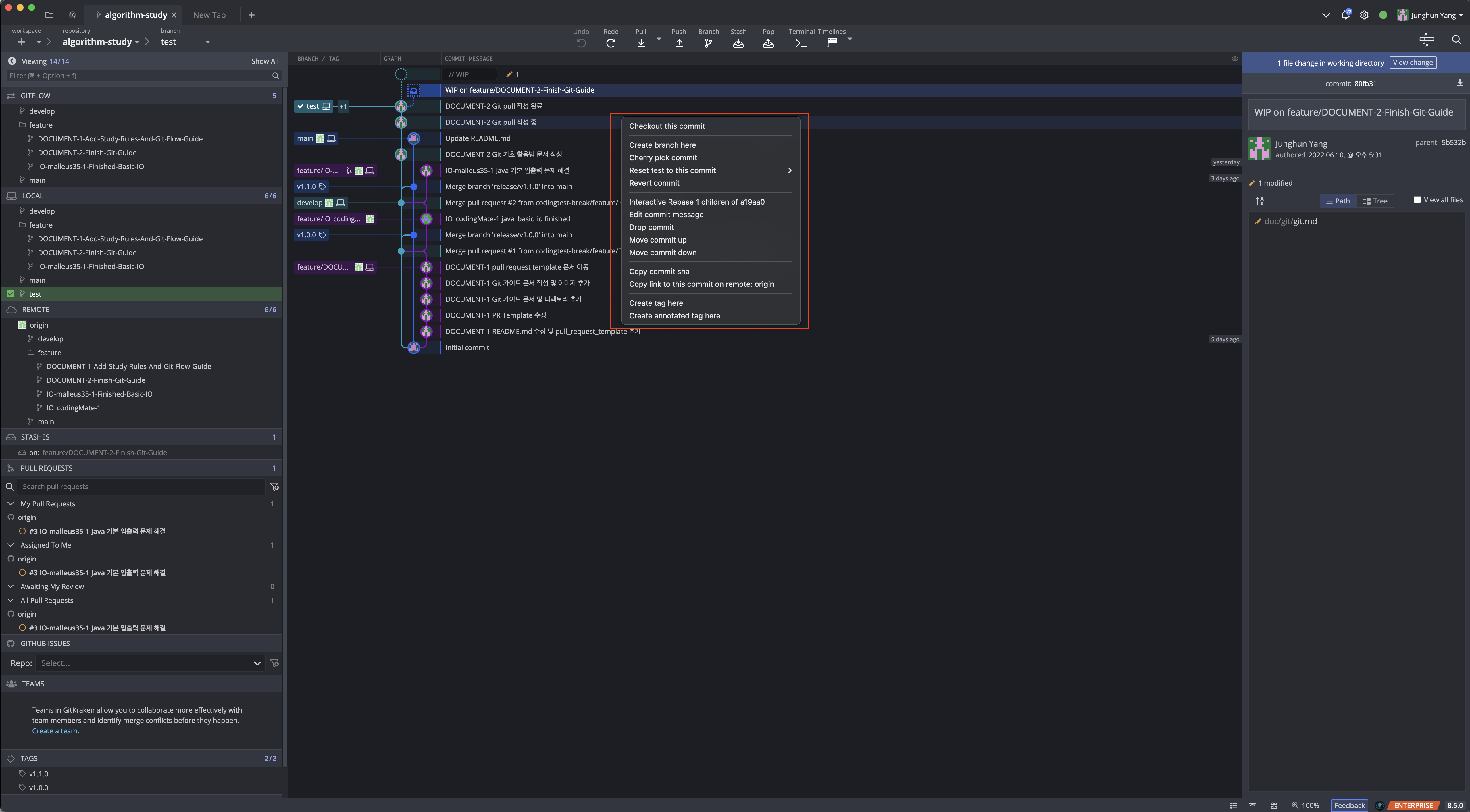Screen dimensions: 1470x812
Task: Stash changes with the Stash icon
Action: point(738,43)
